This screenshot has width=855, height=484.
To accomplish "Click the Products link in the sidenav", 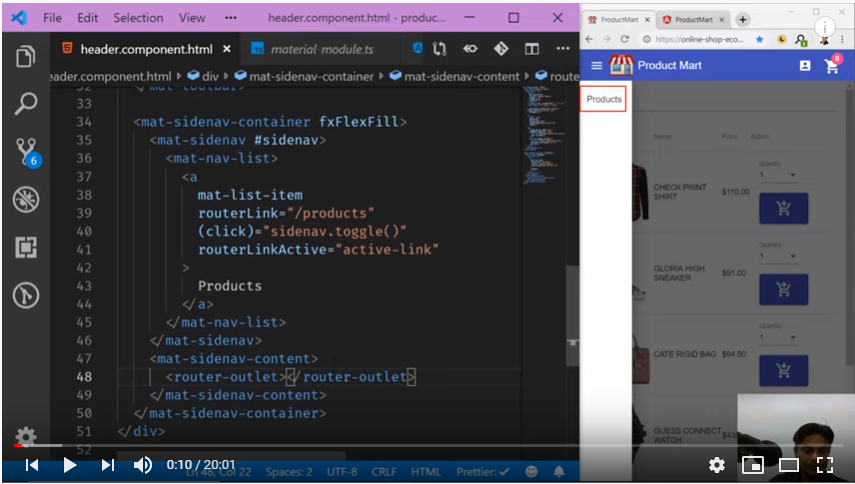I will tap(604, 99).
